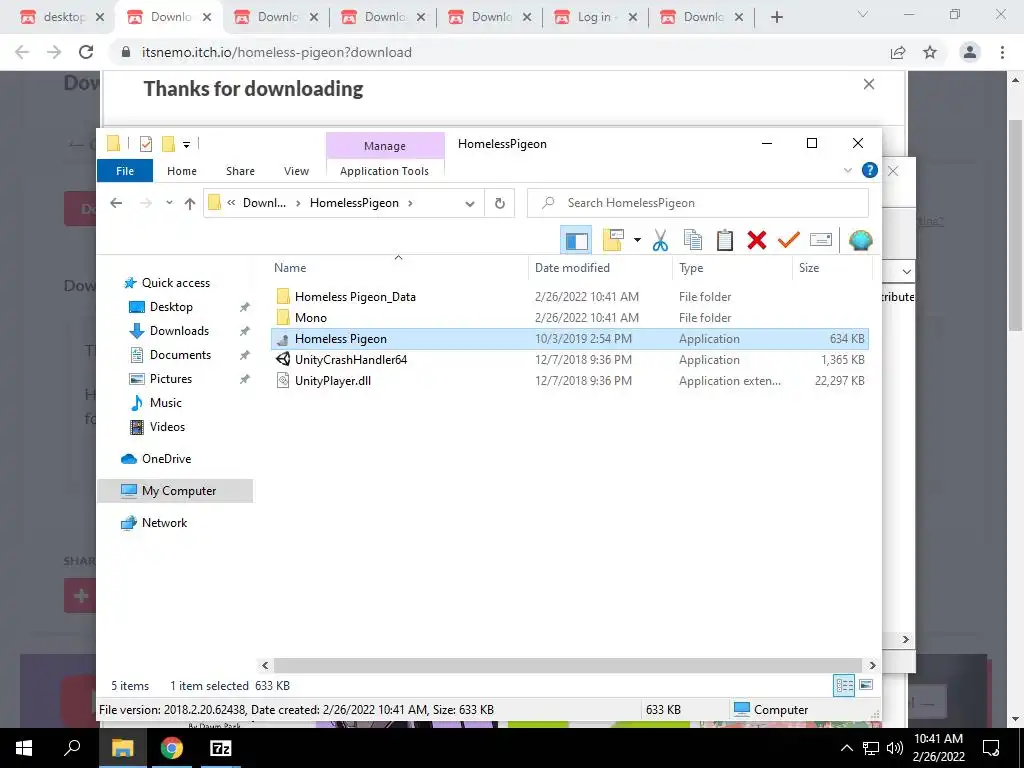Open Explorer help question mark
This screenshot has height=768, width=1024.
[x=869, y=170]
